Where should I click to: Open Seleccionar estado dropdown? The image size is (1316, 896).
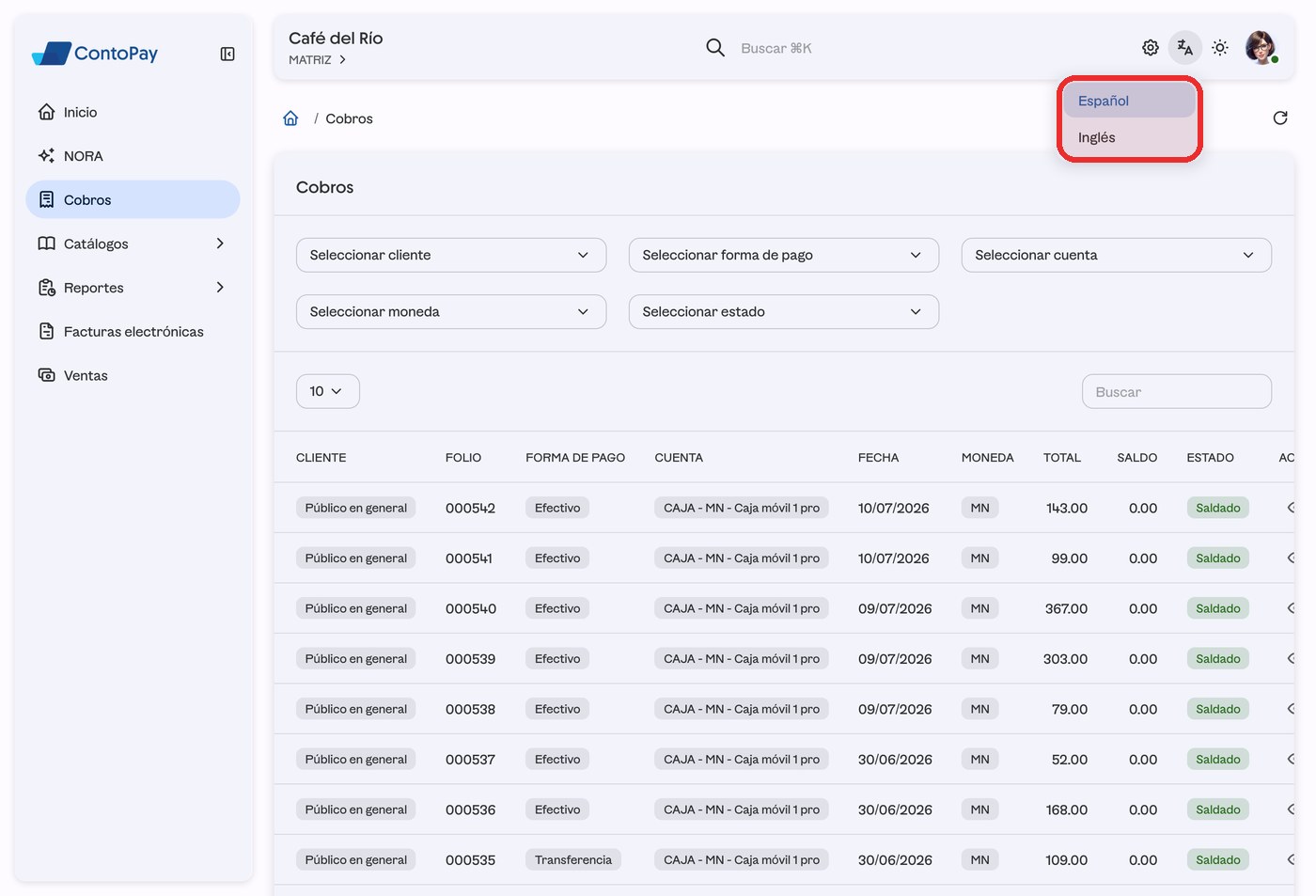[784, 311]
